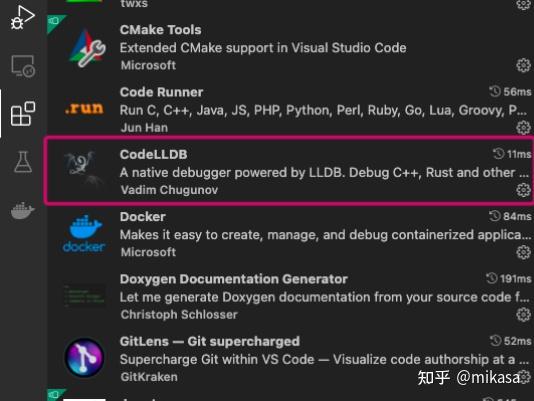Screen dimensions: 534x401
Task: Open Docker extension manage gear
Action: pos(523,252)
